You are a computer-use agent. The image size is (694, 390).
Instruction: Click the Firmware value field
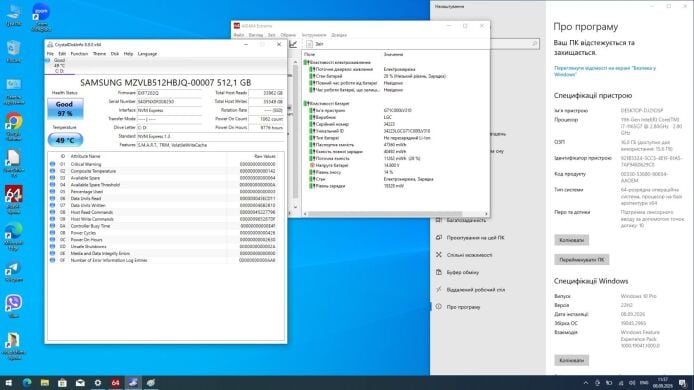(169, 93)
